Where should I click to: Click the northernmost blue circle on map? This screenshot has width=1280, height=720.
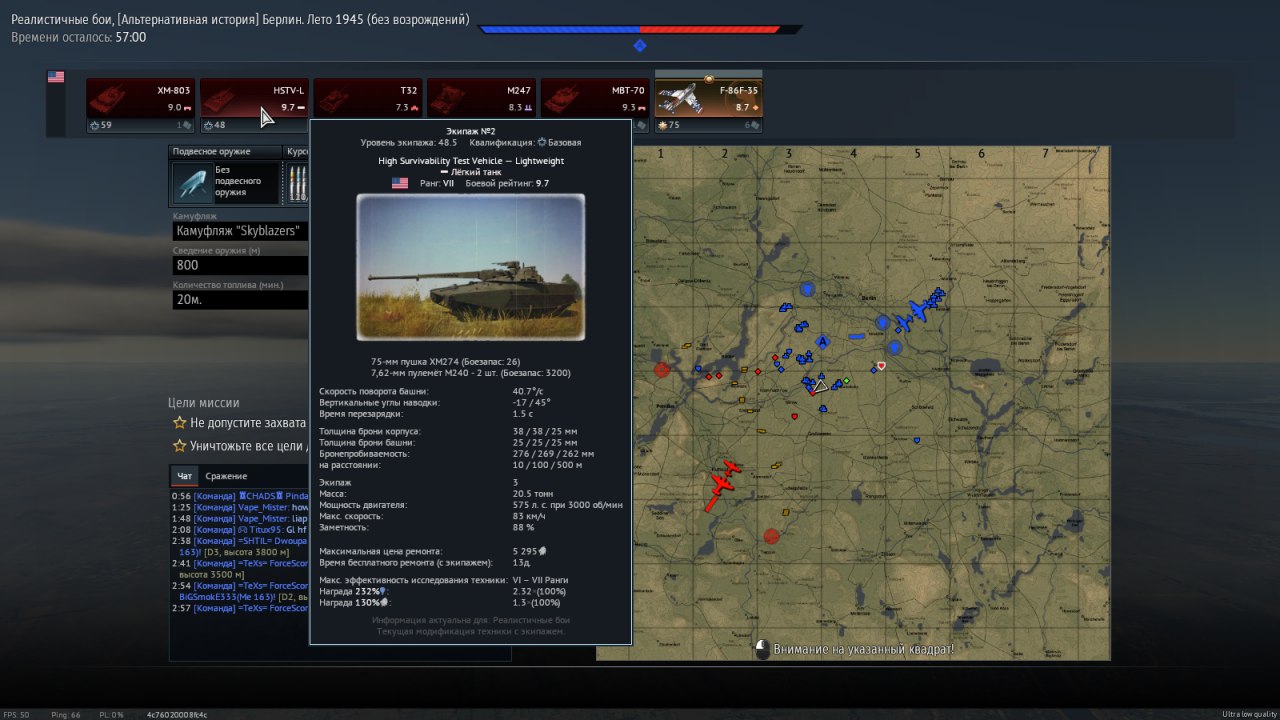[809, 289]
